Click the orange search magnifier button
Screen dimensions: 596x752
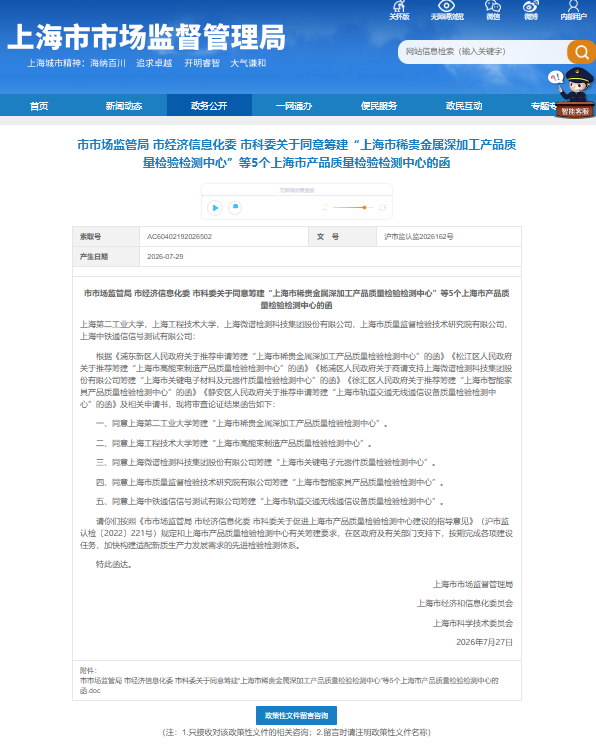pos(581,52)
